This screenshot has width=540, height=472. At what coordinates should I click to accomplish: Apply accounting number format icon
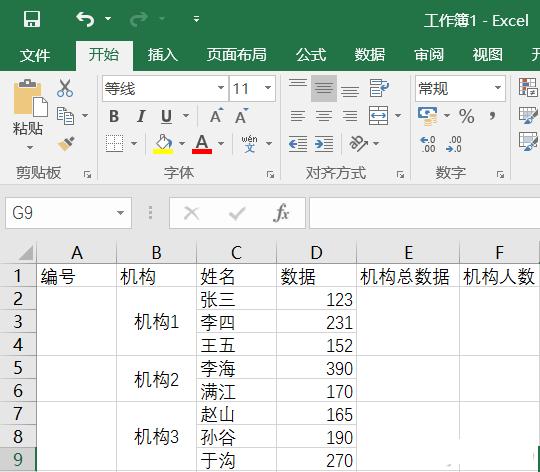pyautogui.click(x=427, y=116)
